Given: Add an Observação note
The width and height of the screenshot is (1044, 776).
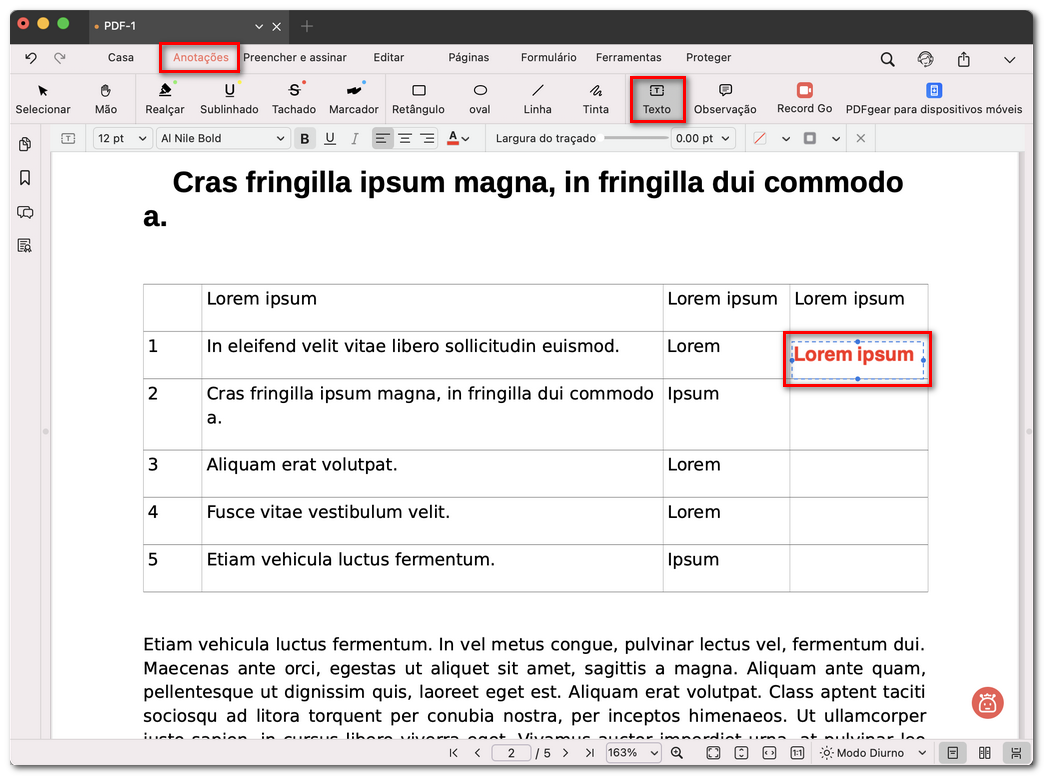Looking at the screenshot, I should [x=725, y=98].
